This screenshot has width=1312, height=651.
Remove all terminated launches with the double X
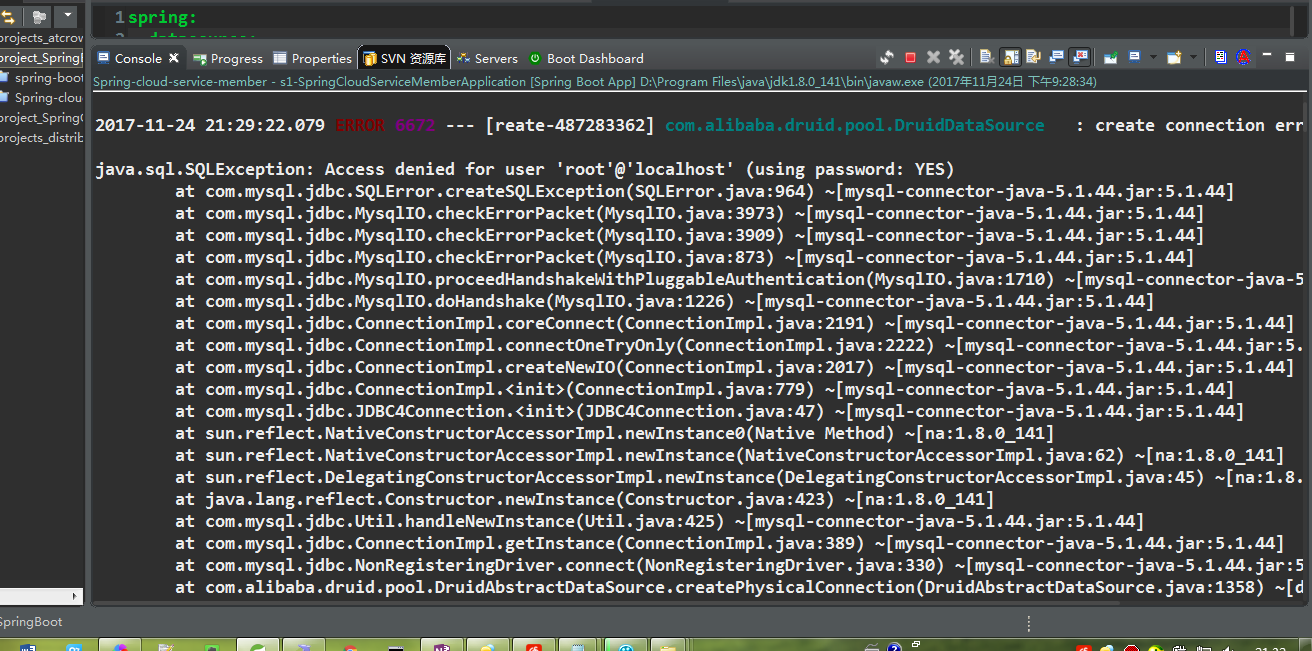[956, 57]
